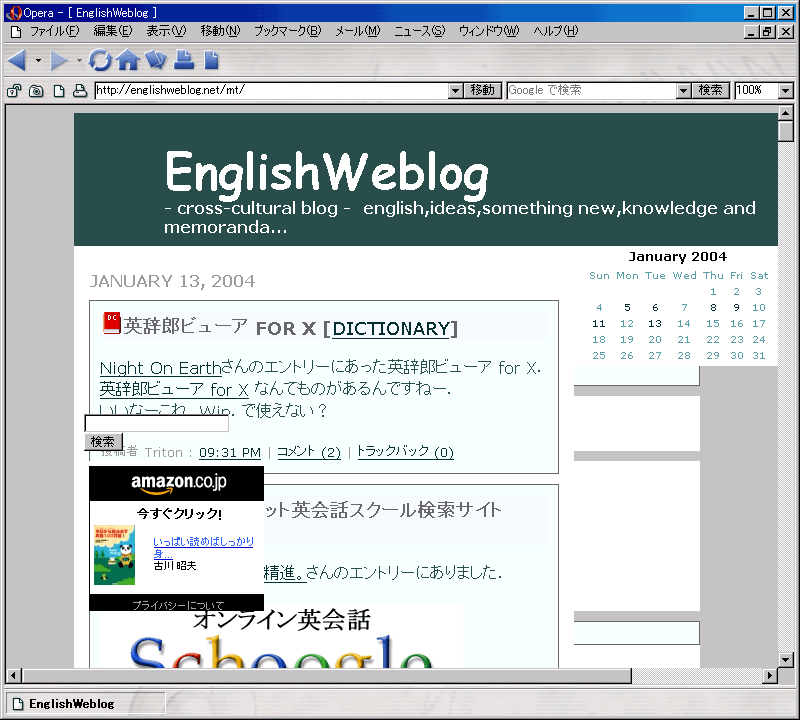Open the 編集(E) menu
800x720 pixels.
click(x=113, y=31)
